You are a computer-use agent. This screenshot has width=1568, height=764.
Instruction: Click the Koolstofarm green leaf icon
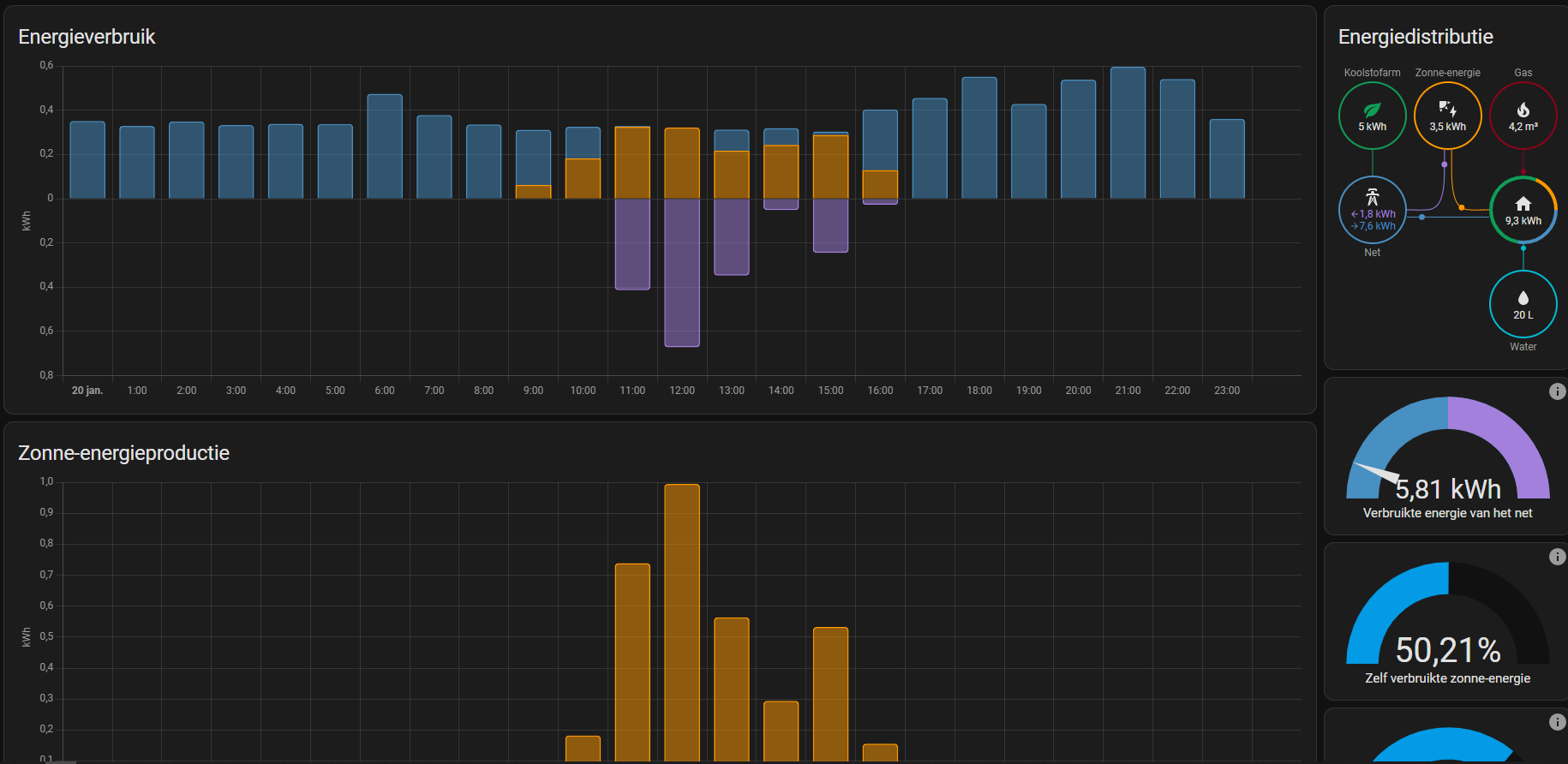(1372, 110)
